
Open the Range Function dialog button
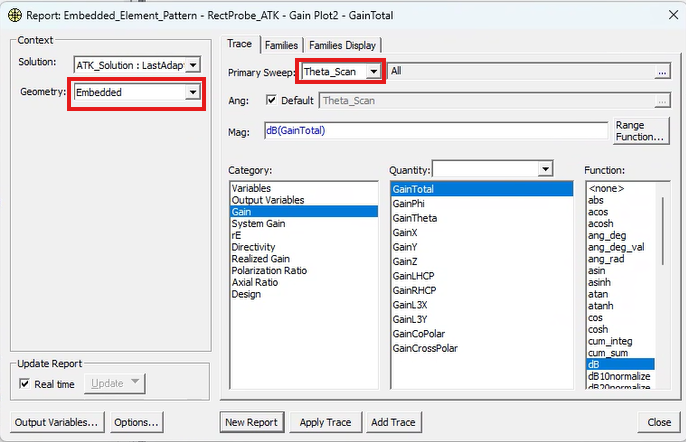coord(640,131)
